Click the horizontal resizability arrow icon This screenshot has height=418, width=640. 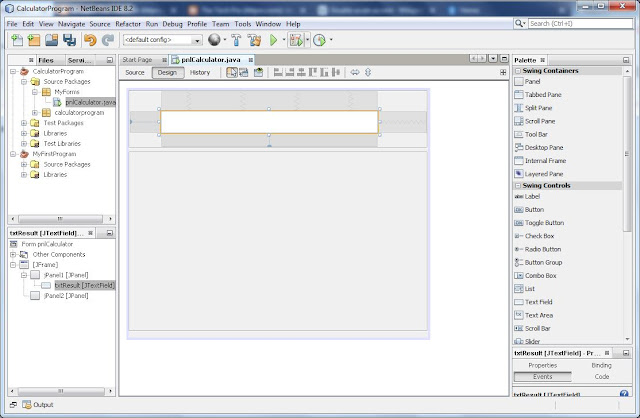355,72
